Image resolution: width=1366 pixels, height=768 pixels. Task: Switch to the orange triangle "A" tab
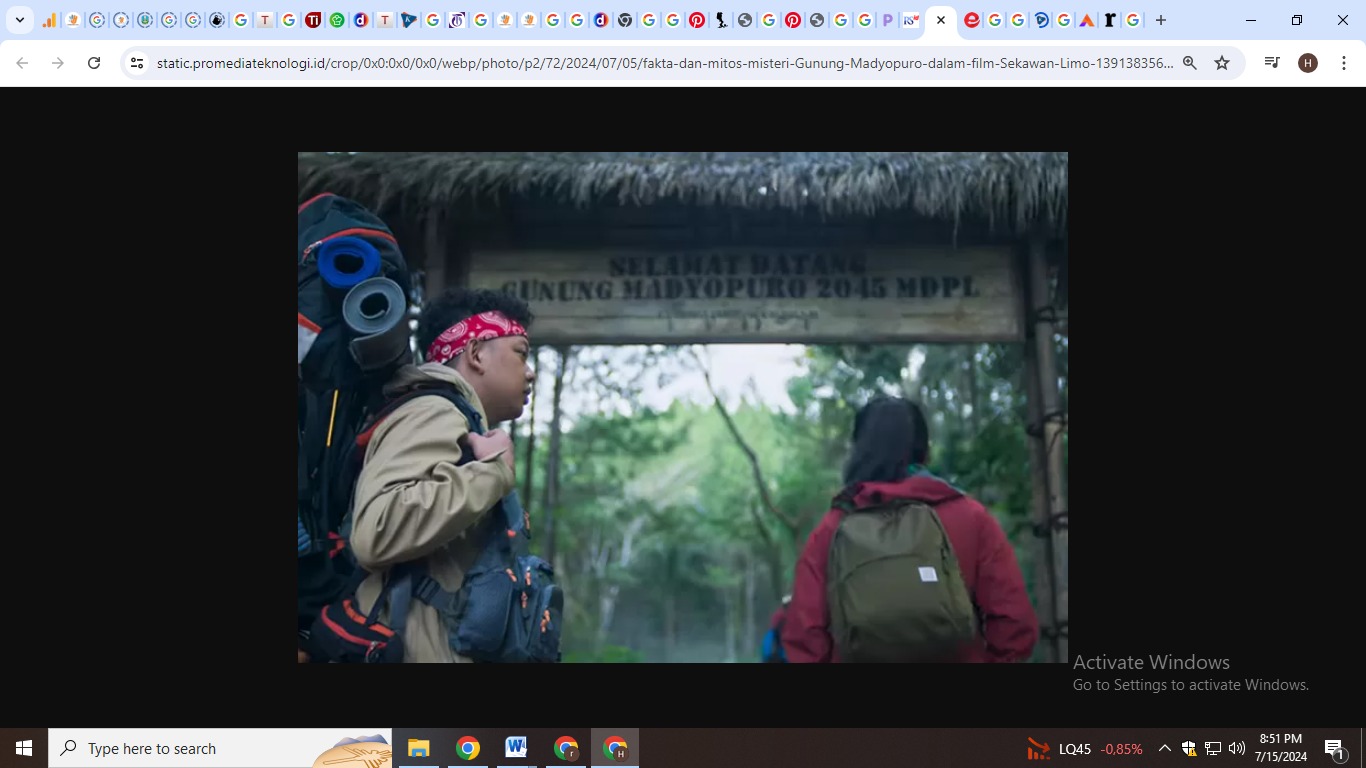tap(1087, 20)
